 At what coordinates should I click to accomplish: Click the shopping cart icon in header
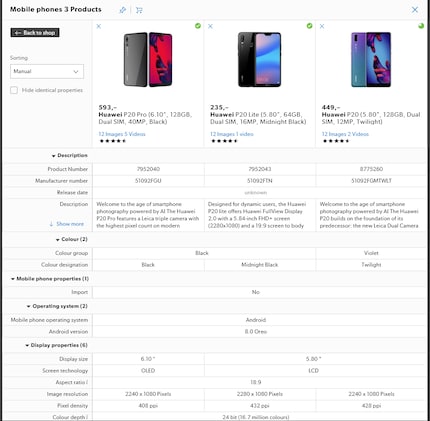pyautogui.click(x=139, y=10)
